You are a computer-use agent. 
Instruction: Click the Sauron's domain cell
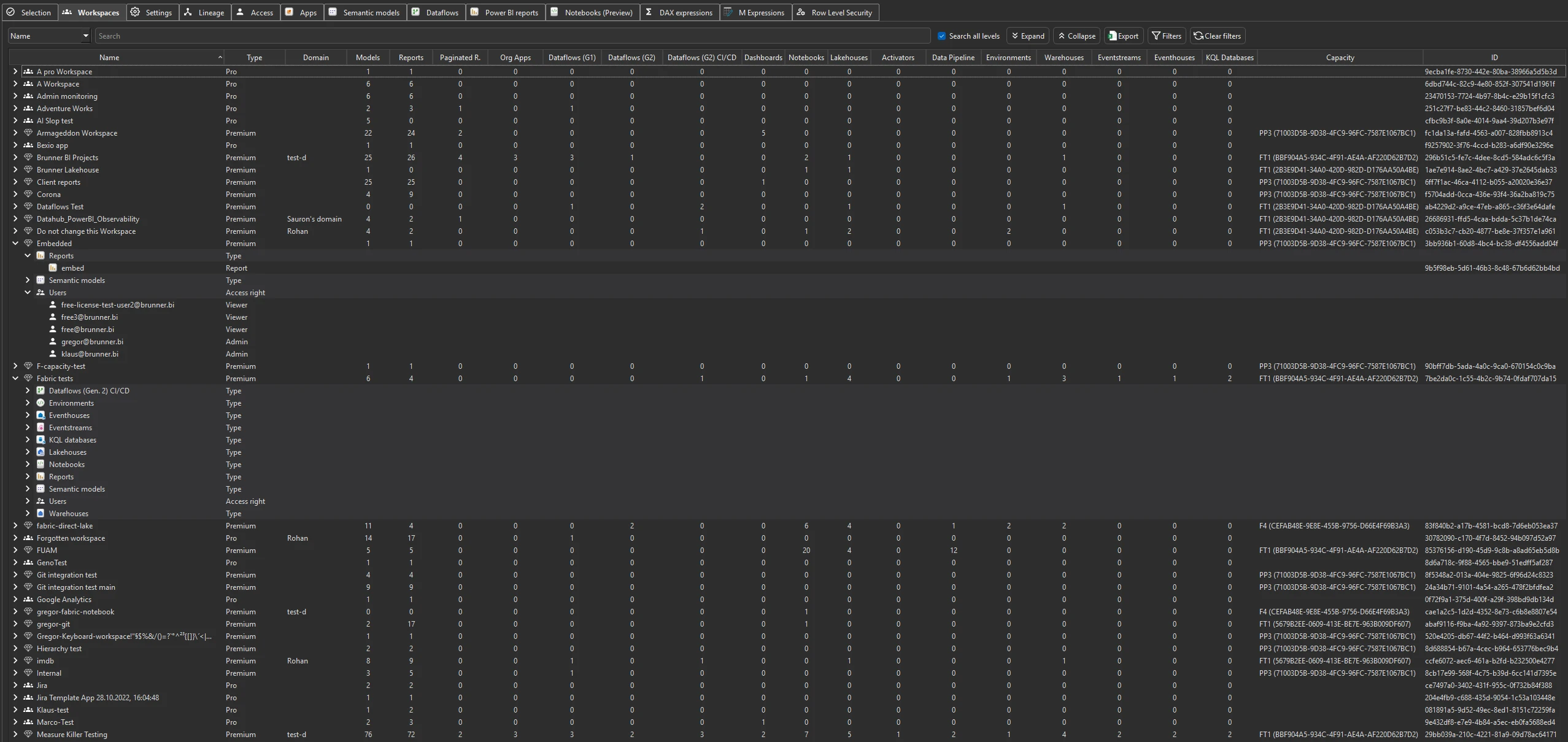314,218
